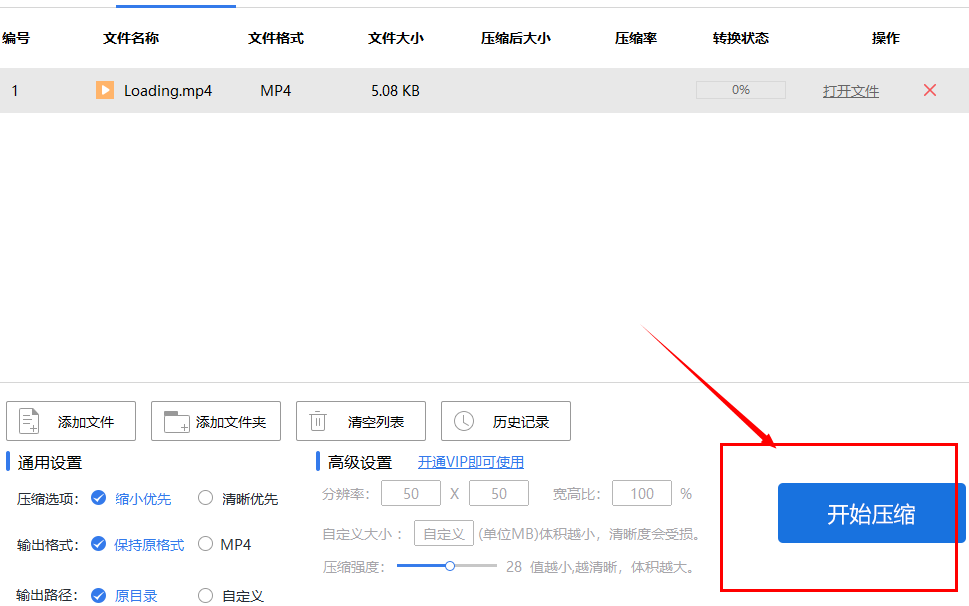Click the 文件大小 column header
The height and width of the screenshot is (606, 969).
click(x=396, y=38)
